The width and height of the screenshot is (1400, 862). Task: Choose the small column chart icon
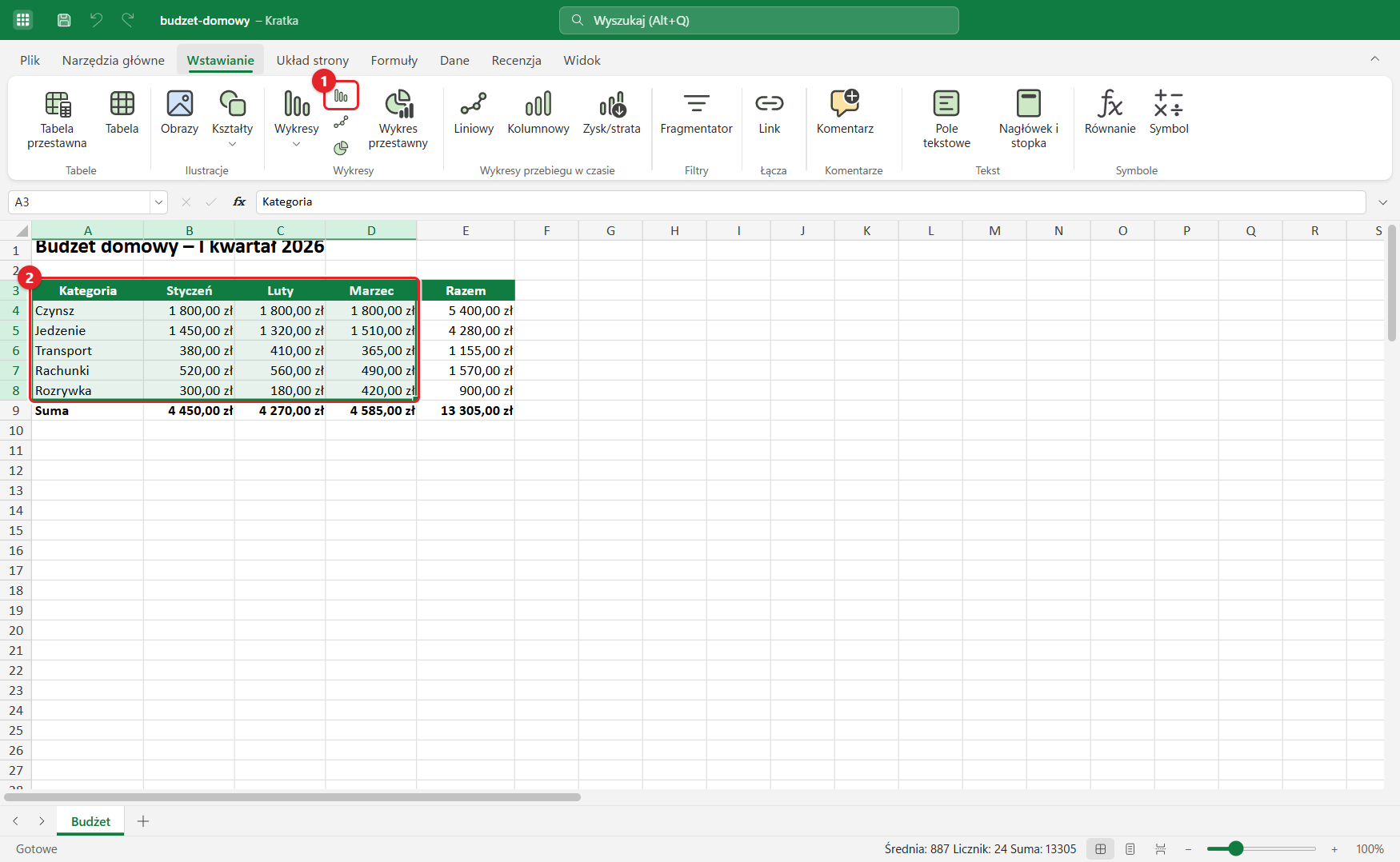click(342, 97)
